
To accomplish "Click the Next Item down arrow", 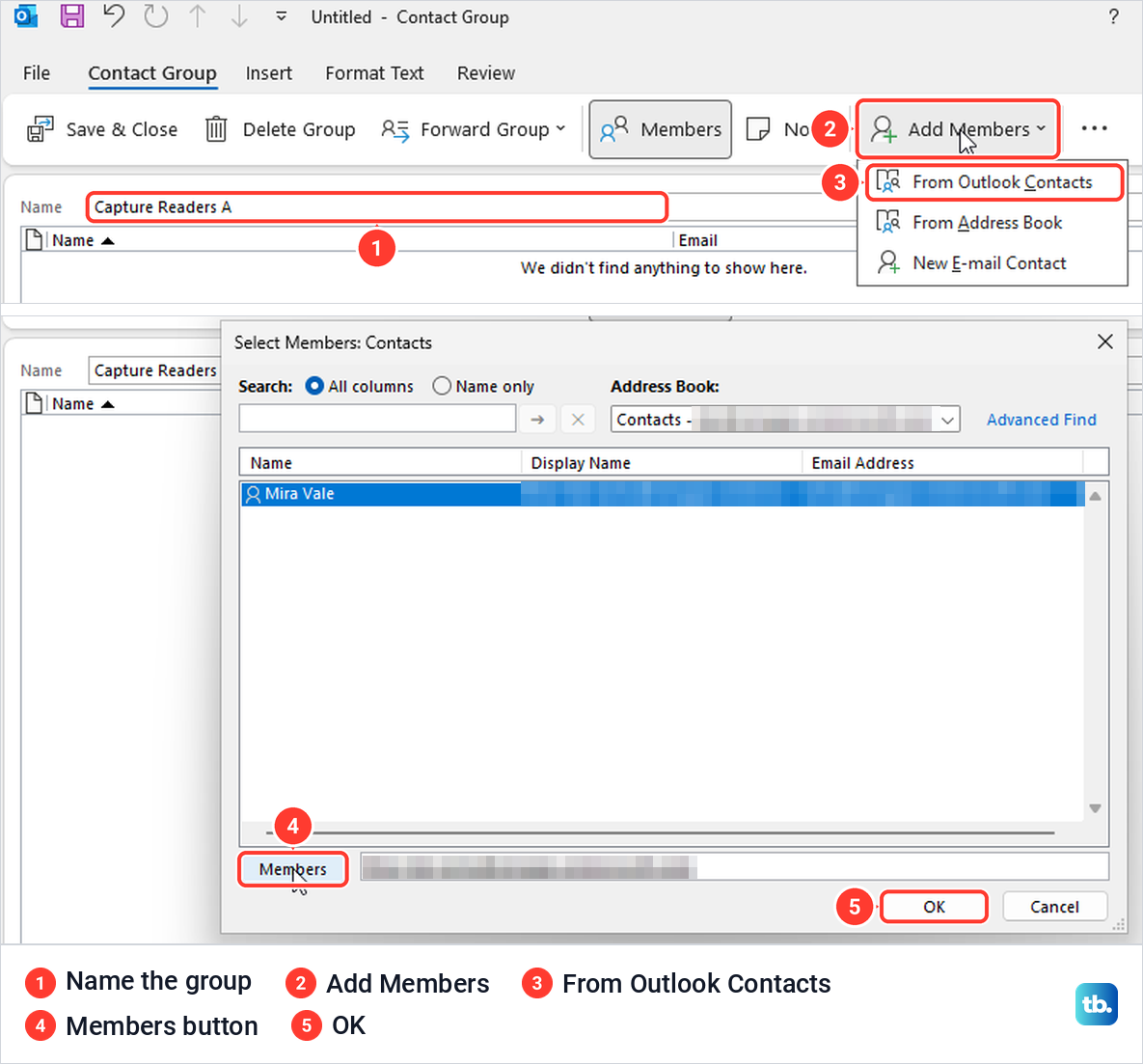I will click(x=239, y=16).
